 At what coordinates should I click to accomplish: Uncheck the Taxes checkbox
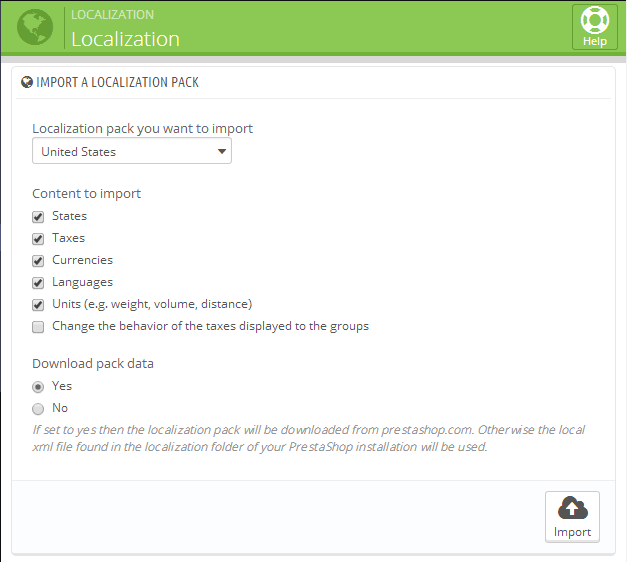click(x=38, y=239)
